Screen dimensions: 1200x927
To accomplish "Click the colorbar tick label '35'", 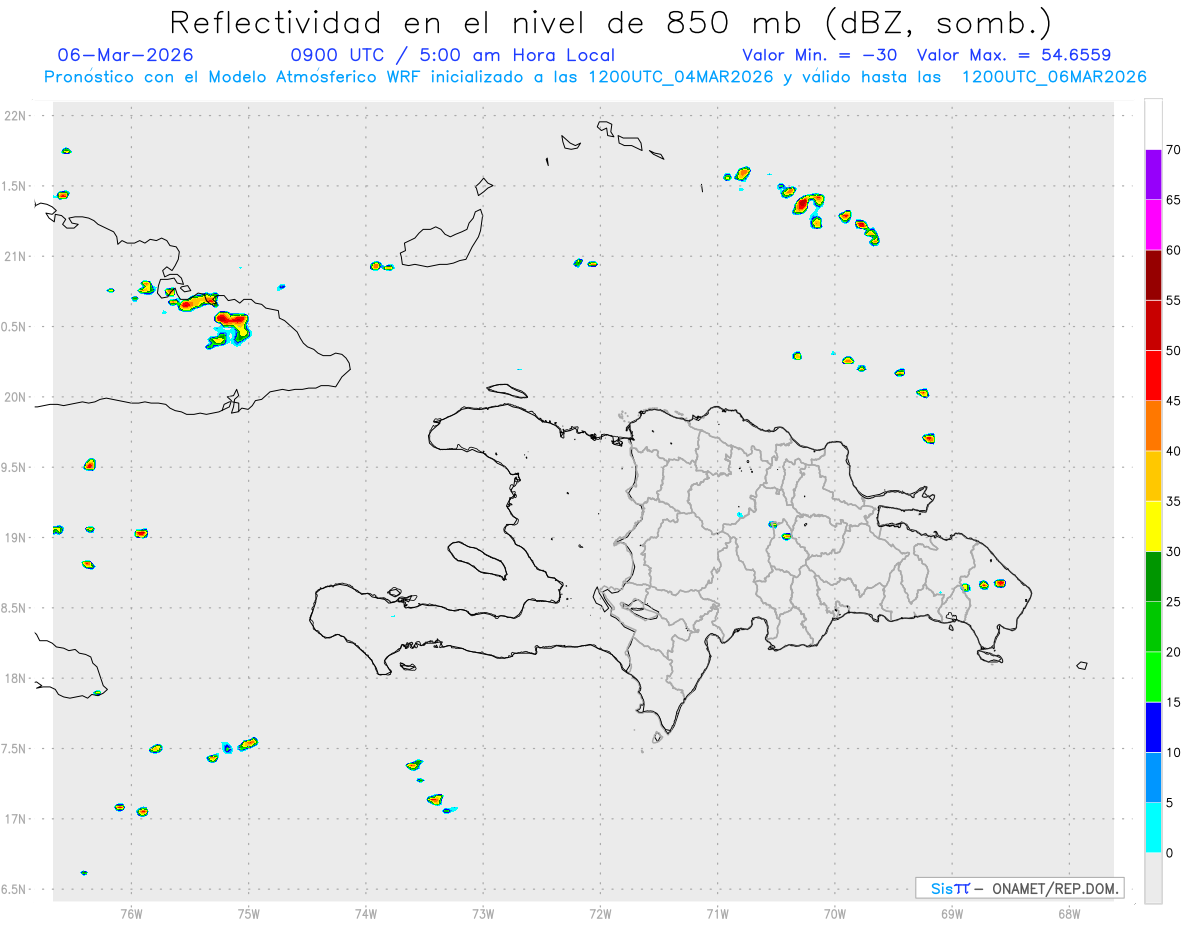I will [x=1173, y=501].
